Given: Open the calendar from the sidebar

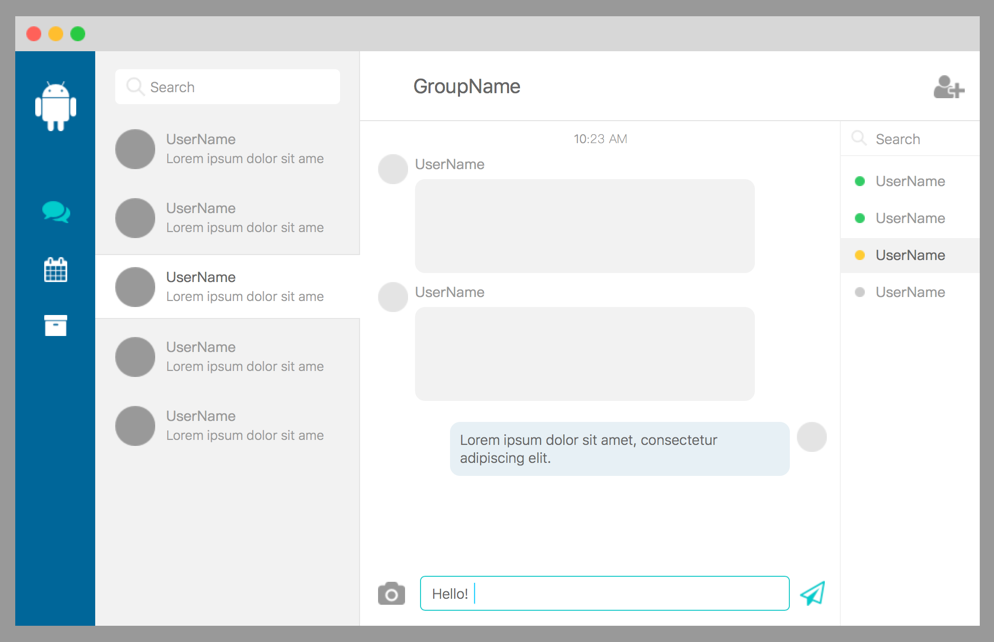Looking at the screenshot, I should pos(56,269).
